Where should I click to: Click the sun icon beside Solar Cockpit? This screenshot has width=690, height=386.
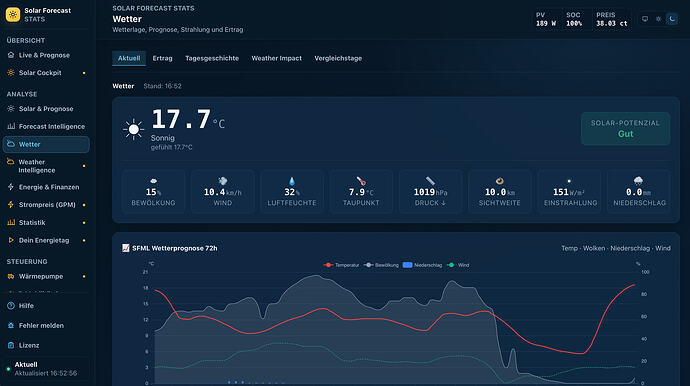click(x=11, y=73)
